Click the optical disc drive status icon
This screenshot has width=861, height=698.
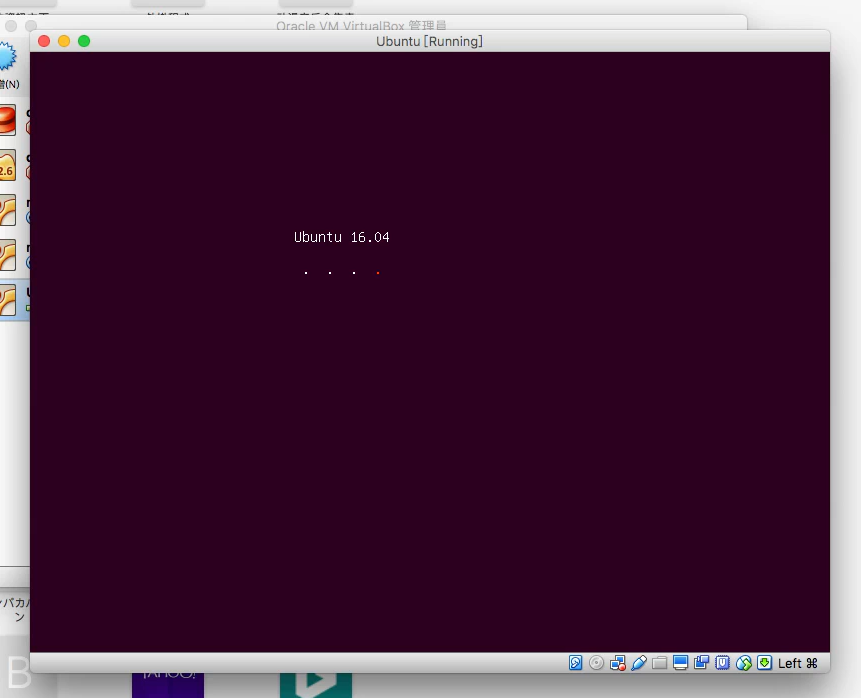596,663
